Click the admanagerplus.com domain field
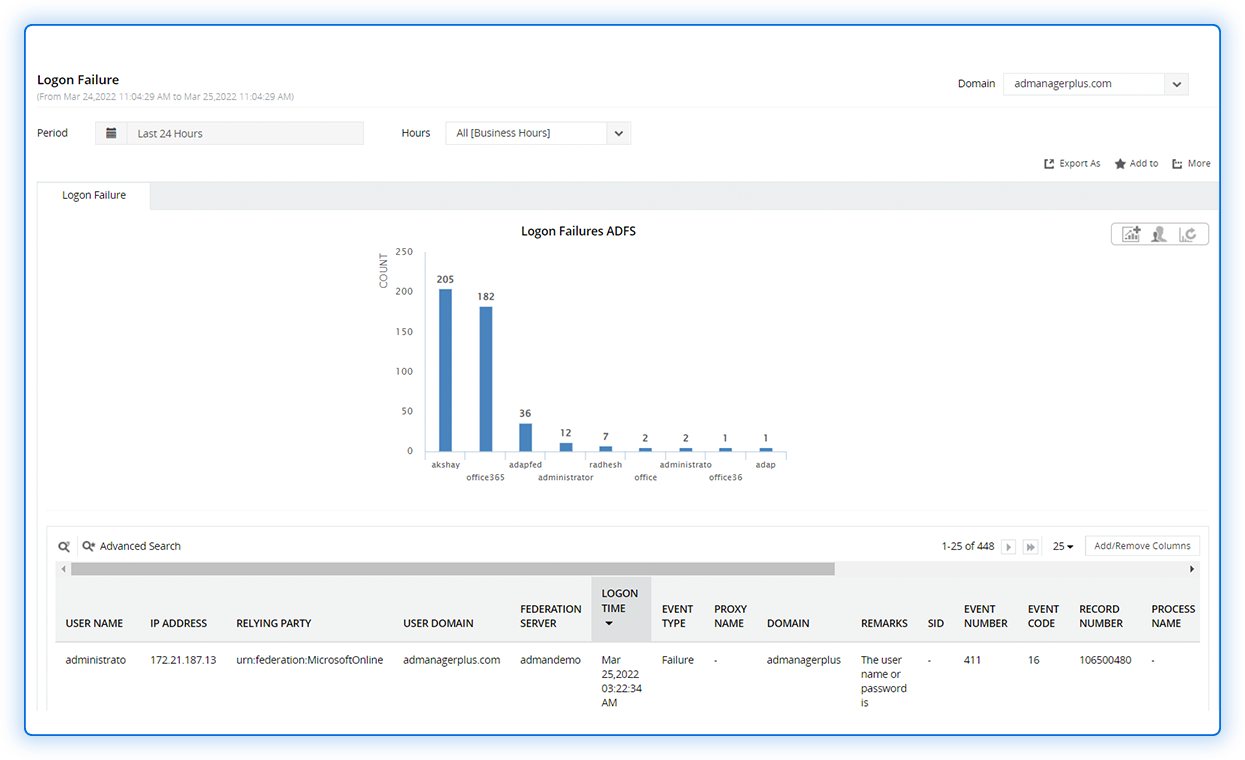The image size is (1245, 760). (x=1084, y=84)
